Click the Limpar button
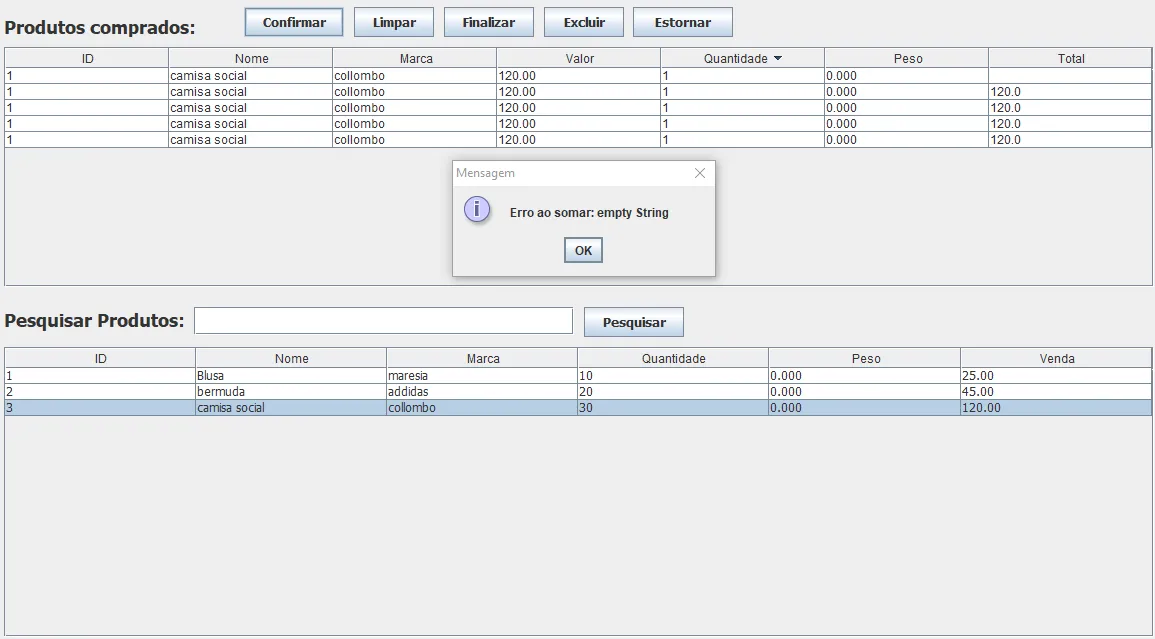 coord(393,22)
